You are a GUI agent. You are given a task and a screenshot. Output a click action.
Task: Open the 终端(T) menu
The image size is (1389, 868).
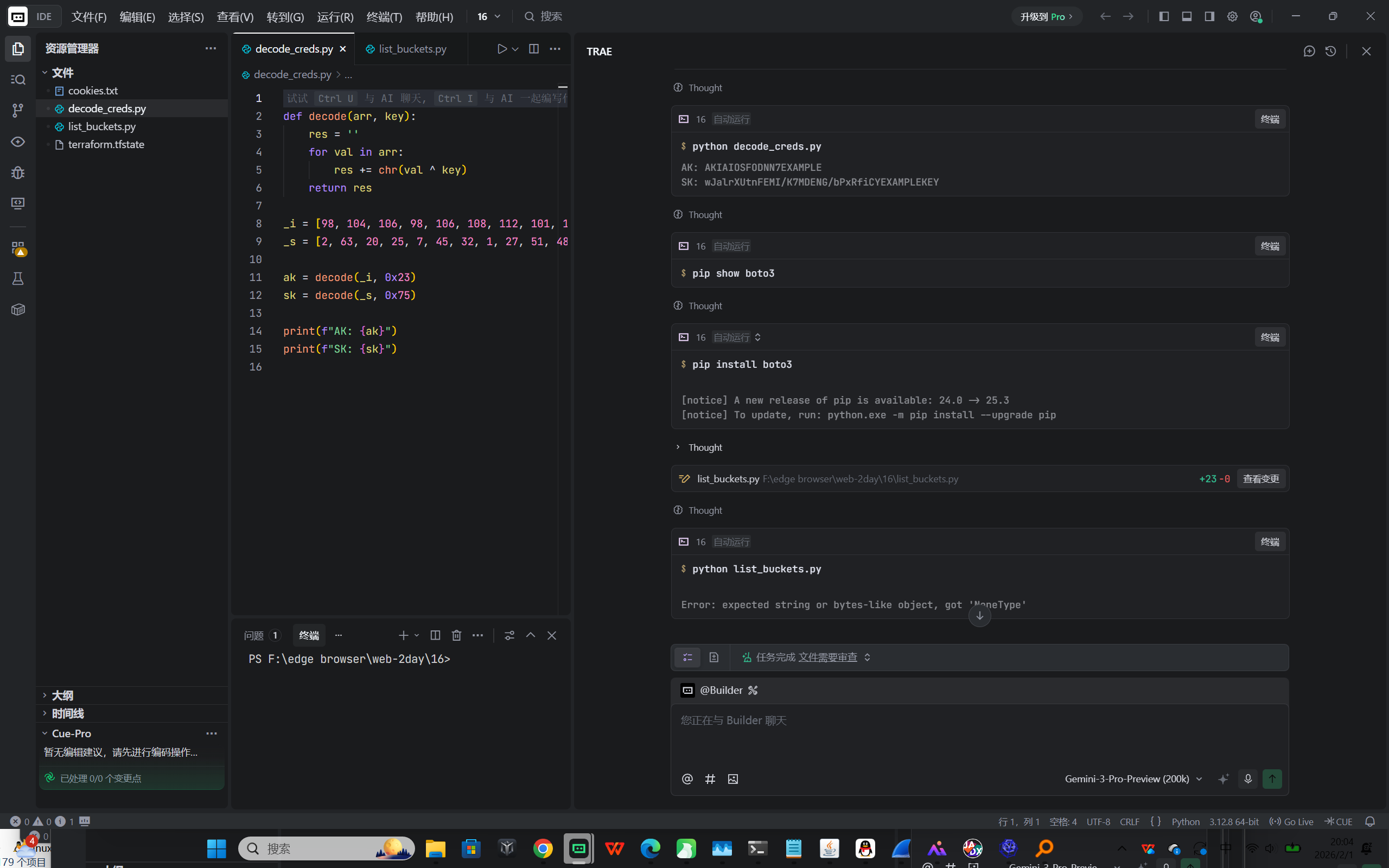384,17
